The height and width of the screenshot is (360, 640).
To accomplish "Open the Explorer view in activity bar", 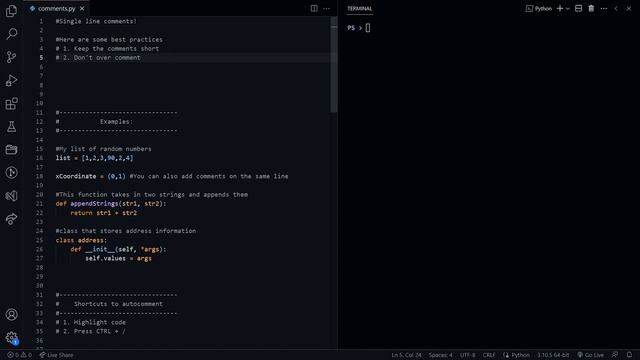I will [x=11, y=11].
